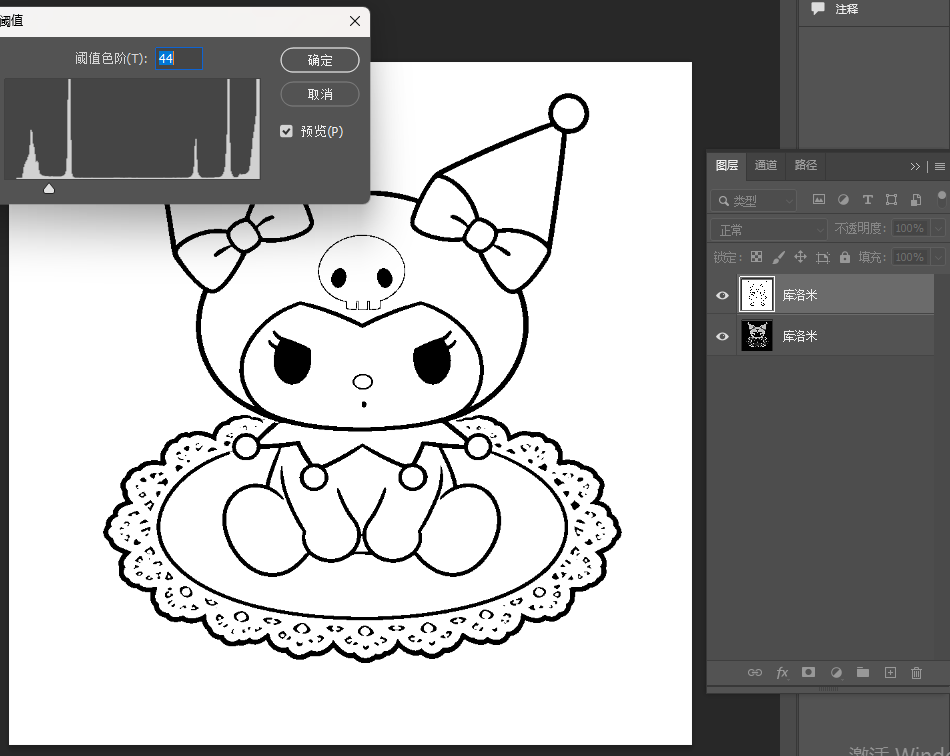Lock transparent pixels checkerboard icon
This screenshot has height=756, width=950.
[x=756, y=257]
